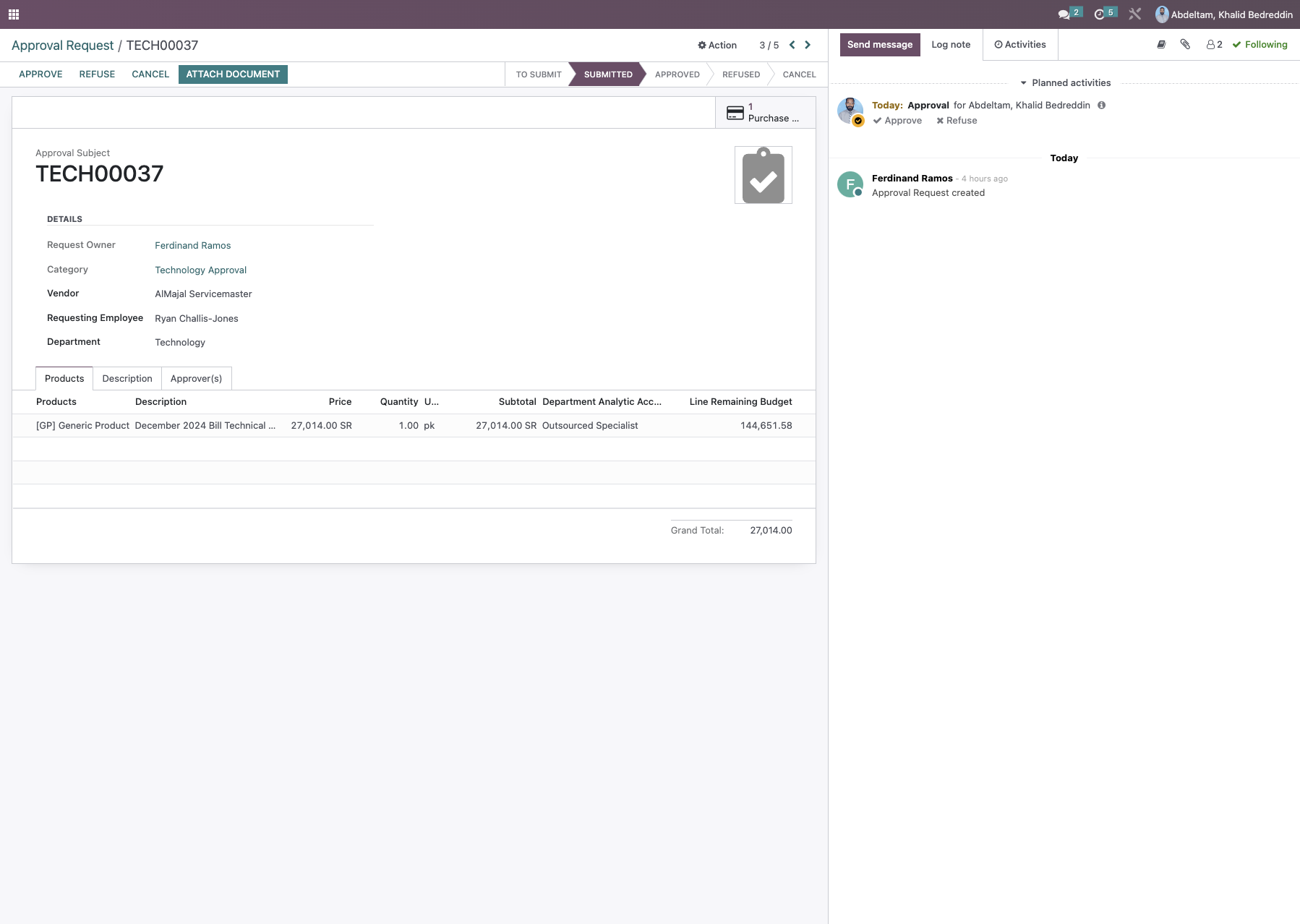Open the Action dropdown menu
The width and height of the screenshot is (1300, 924).
coord(717,45)
